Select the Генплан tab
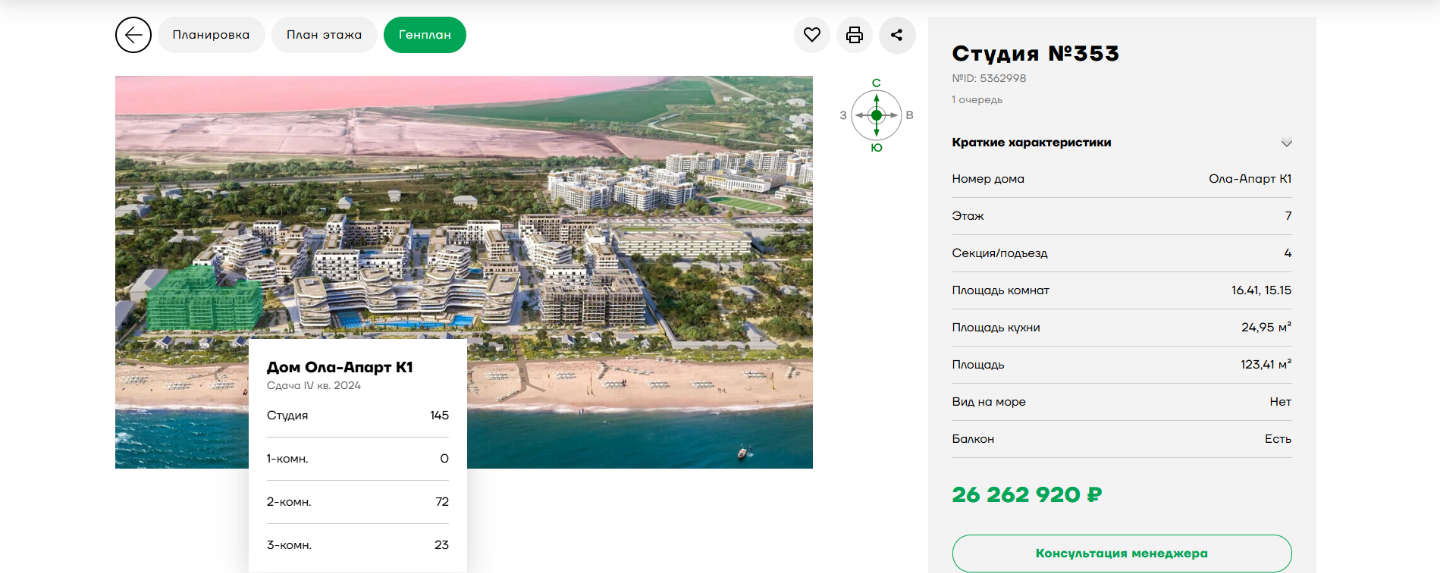This screenshot has width=1440, height=573. [x=425, y=35]
